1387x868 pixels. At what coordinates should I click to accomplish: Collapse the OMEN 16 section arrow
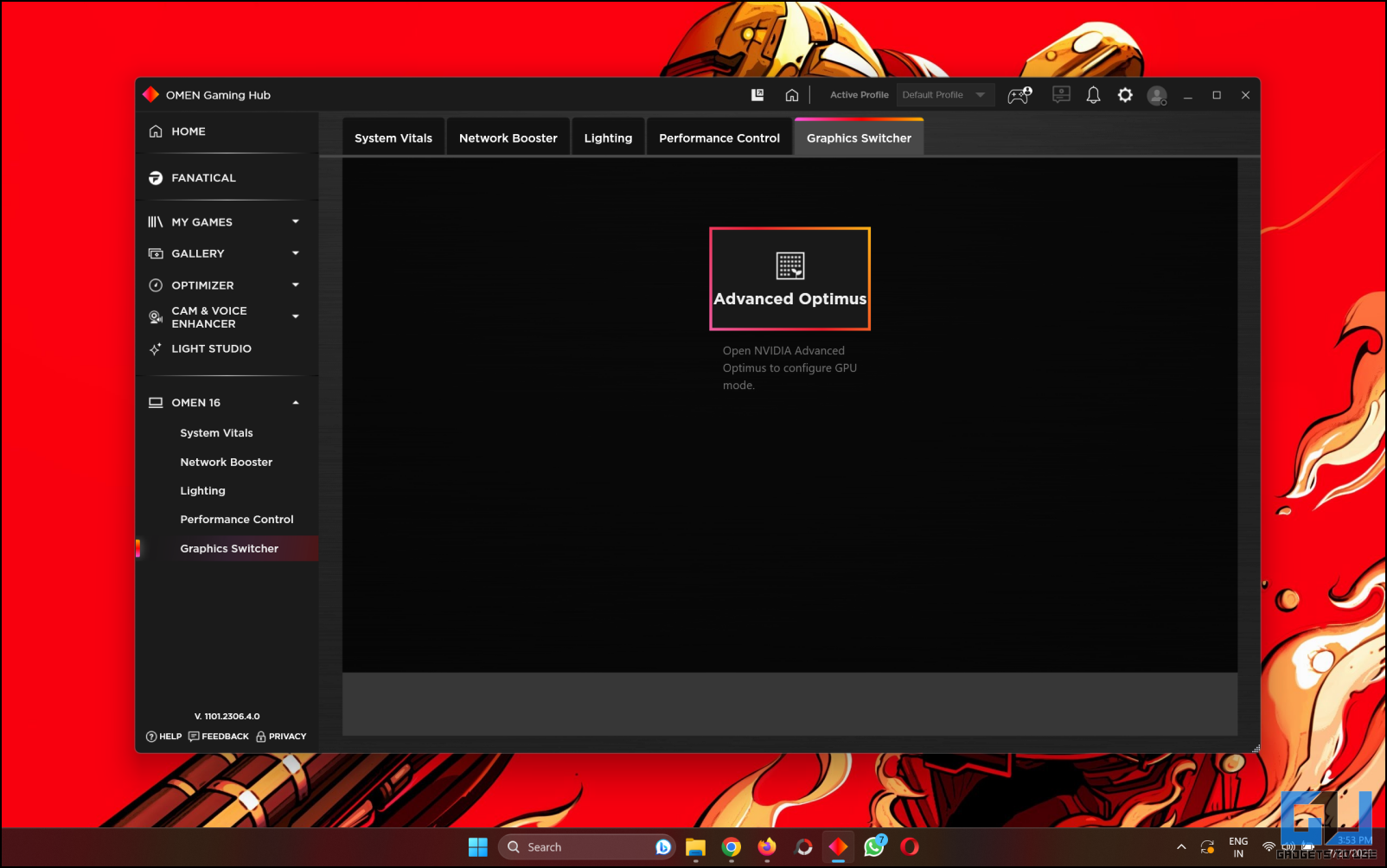pyautogui.click(x=296, y=403)
